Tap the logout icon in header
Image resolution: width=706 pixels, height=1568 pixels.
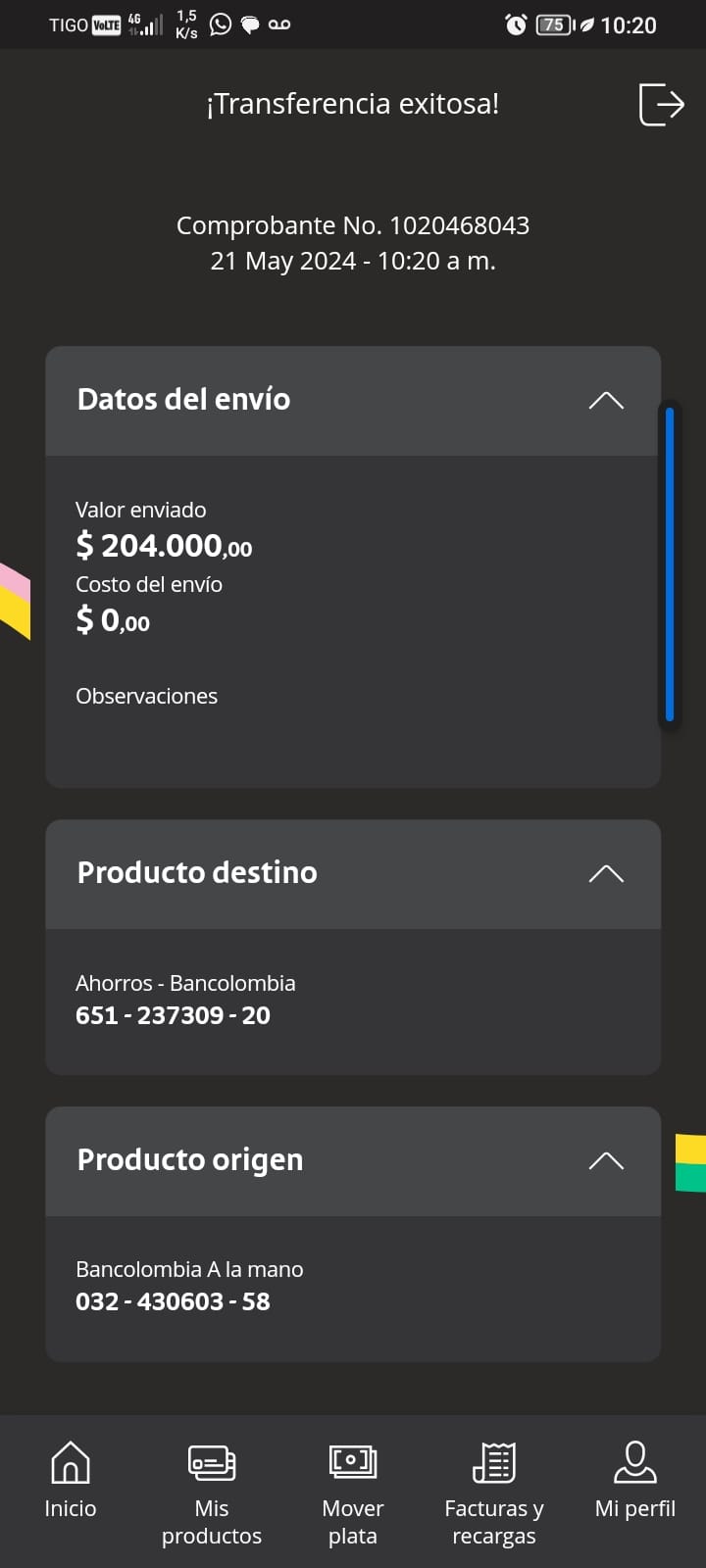point(661,104)
